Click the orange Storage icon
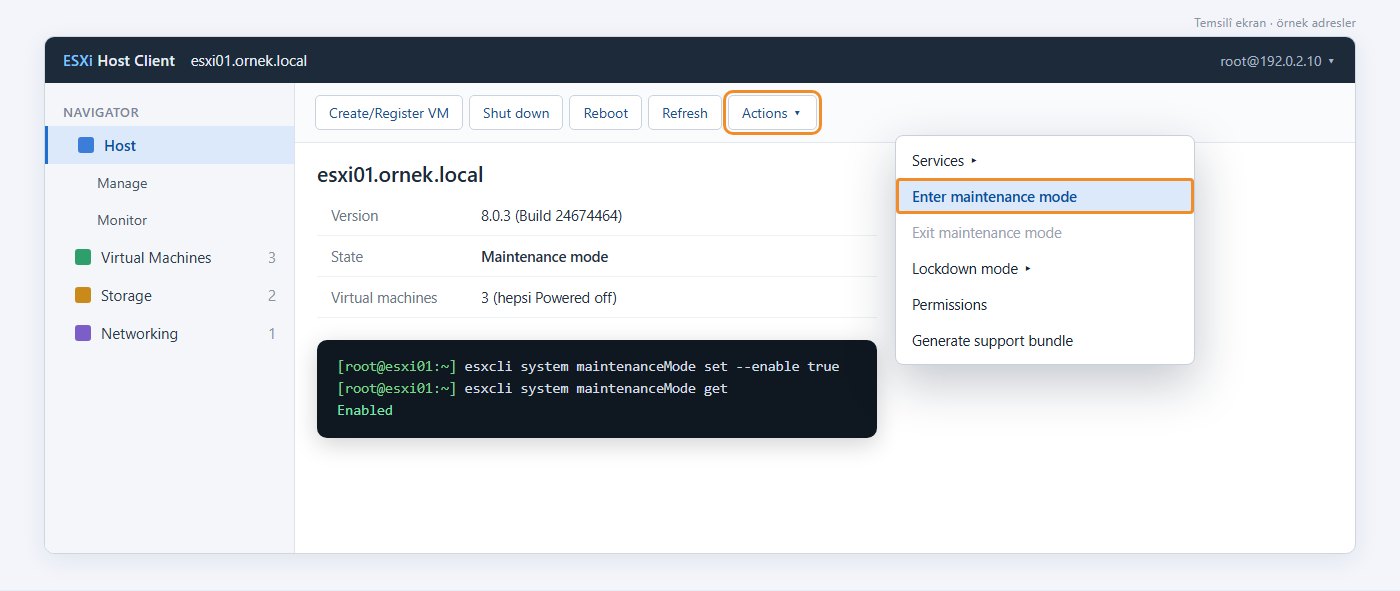 83,295
